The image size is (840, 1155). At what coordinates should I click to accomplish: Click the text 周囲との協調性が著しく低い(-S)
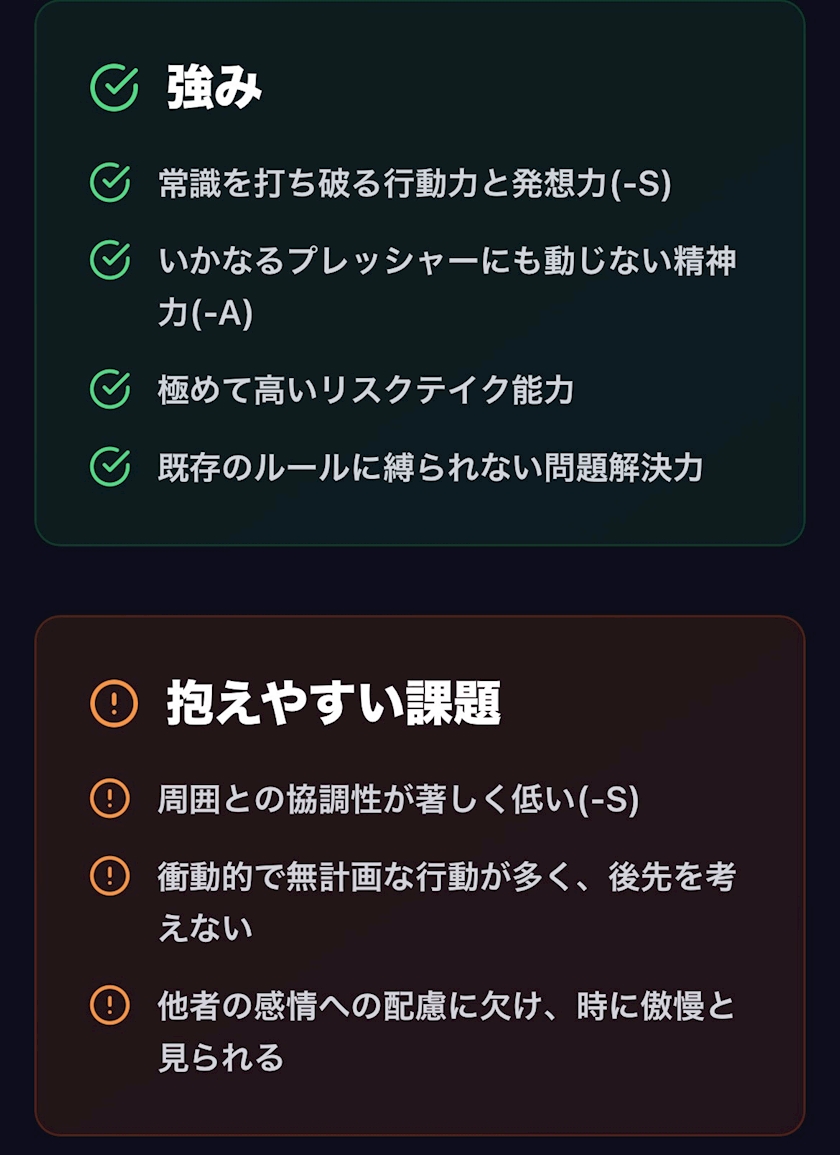click(399, 800)
